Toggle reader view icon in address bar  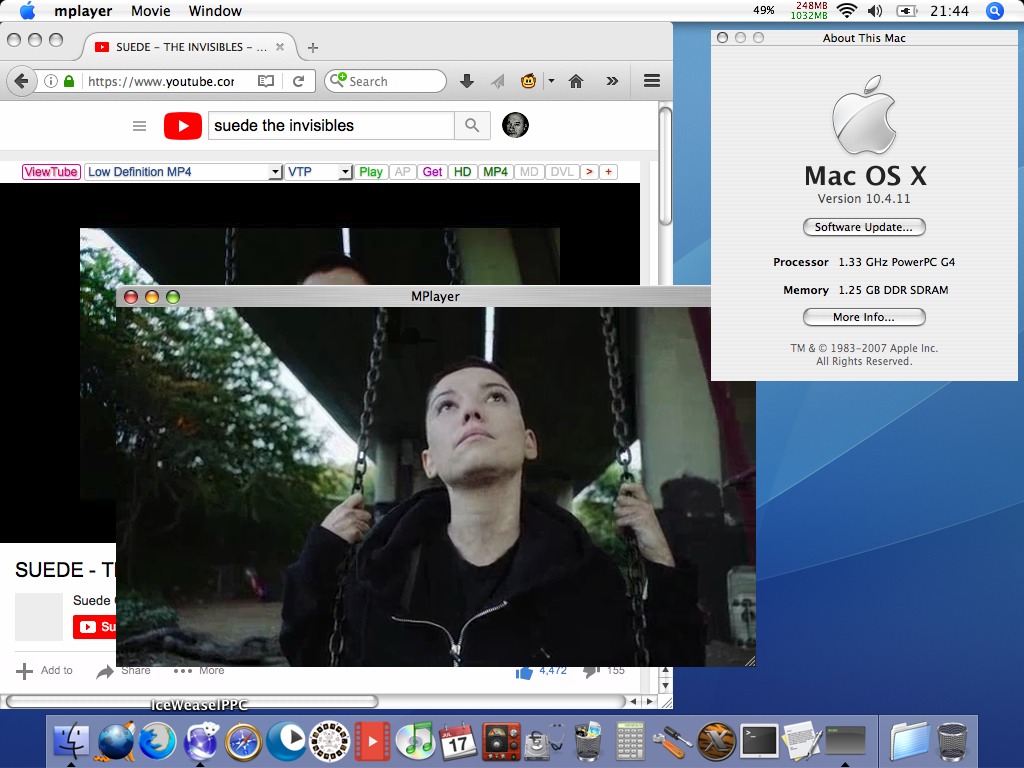coord(266,81)
